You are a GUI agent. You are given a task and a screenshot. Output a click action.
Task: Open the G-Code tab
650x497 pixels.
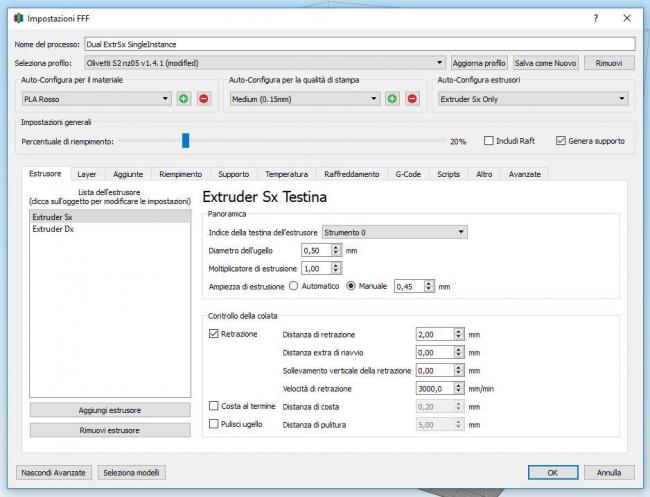point(407,174)
